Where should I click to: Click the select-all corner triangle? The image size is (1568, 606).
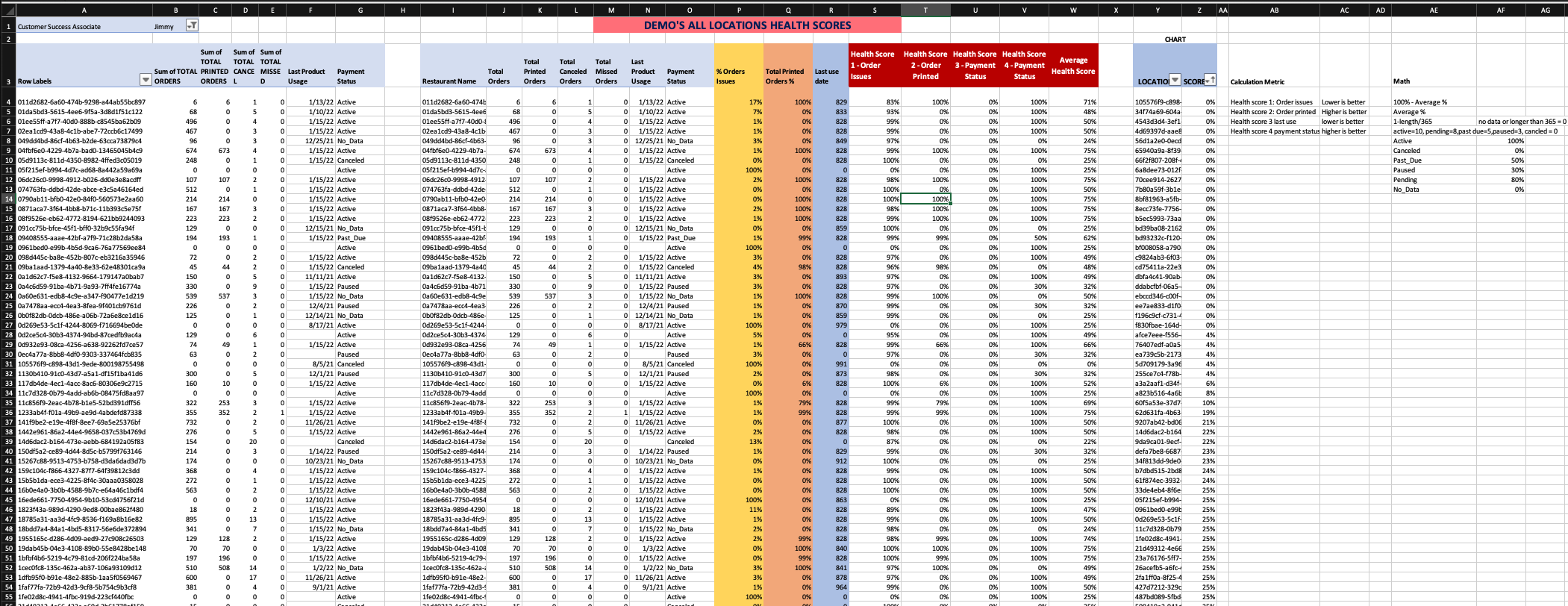click(x=7, y=10)
